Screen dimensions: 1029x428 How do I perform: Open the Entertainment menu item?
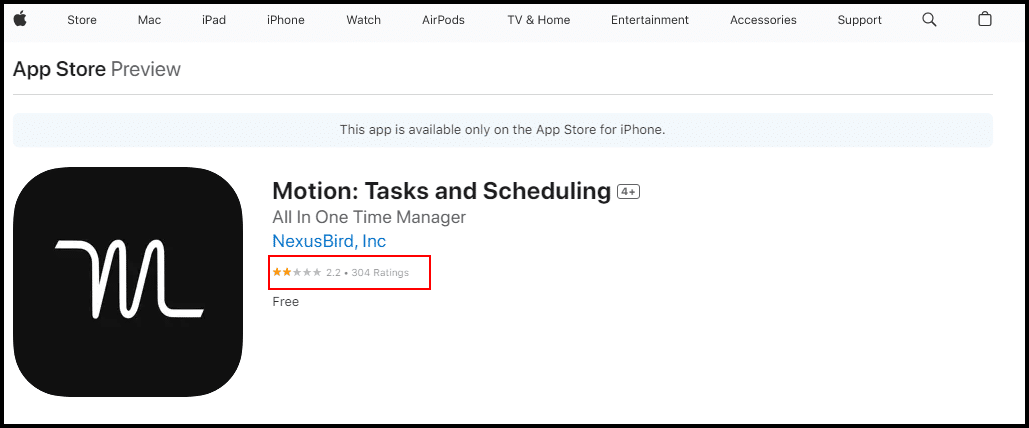[x=650, y=20]
